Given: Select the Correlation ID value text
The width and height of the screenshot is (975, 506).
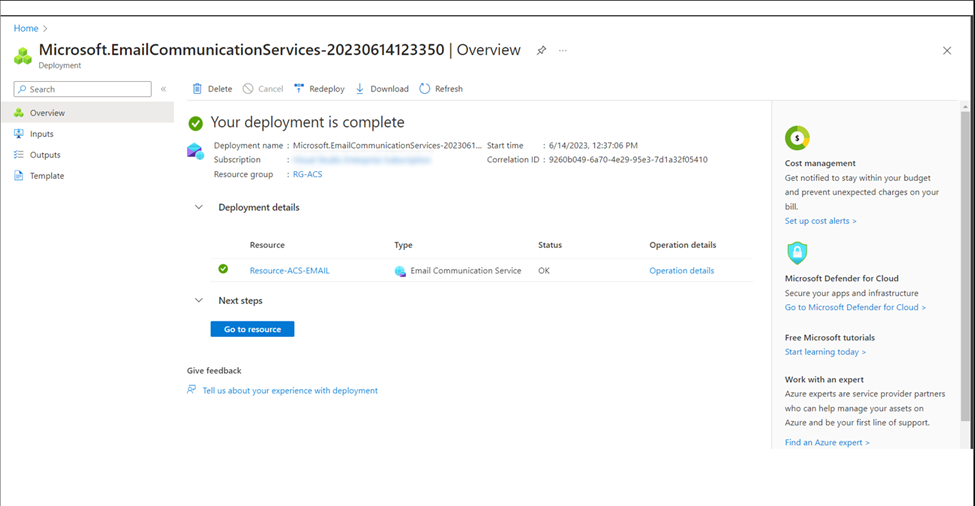Looking at the screenshot, I should pos(628,160).
